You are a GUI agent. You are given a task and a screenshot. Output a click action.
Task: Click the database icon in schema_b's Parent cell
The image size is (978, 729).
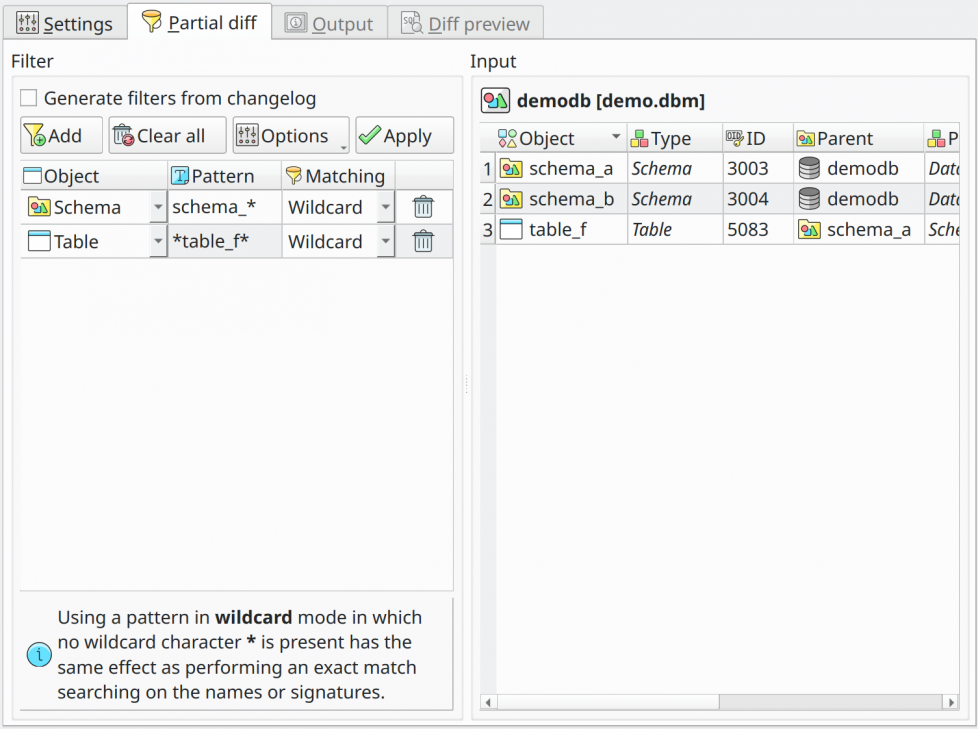tap(810, 199)
